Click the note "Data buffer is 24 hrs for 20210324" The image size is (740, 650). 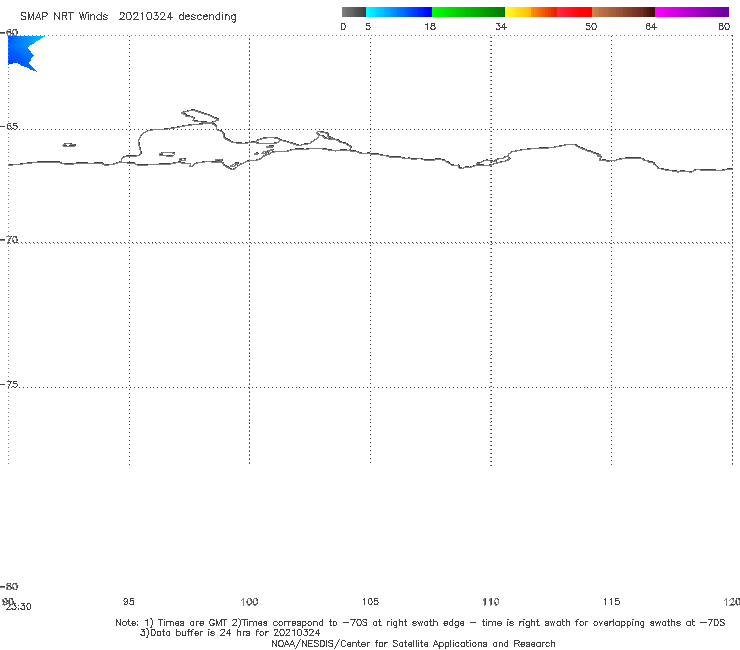click(230, 633)
